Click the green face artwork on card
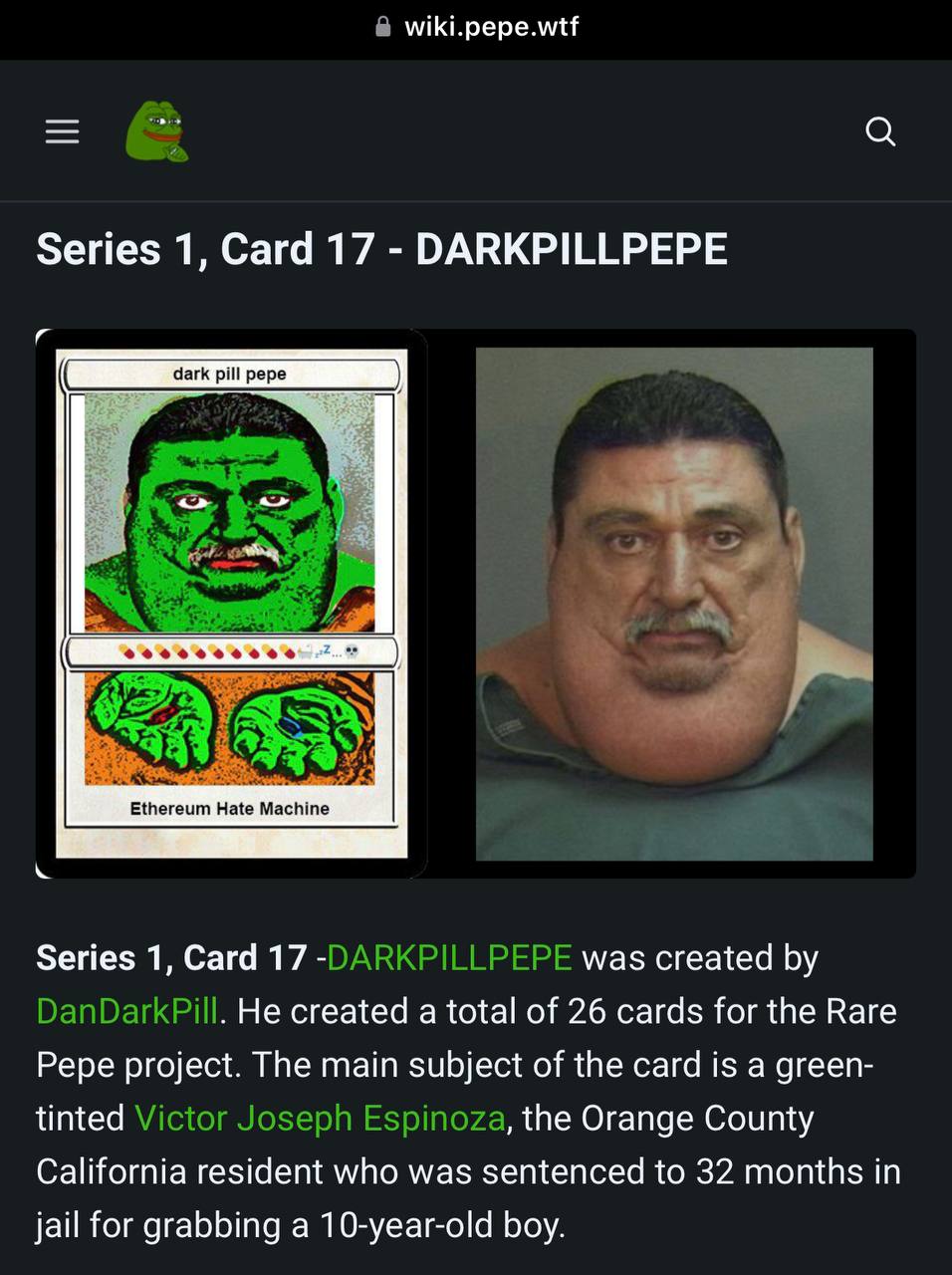This screenshot has width=952, height=1275. [x=230, y=512]
